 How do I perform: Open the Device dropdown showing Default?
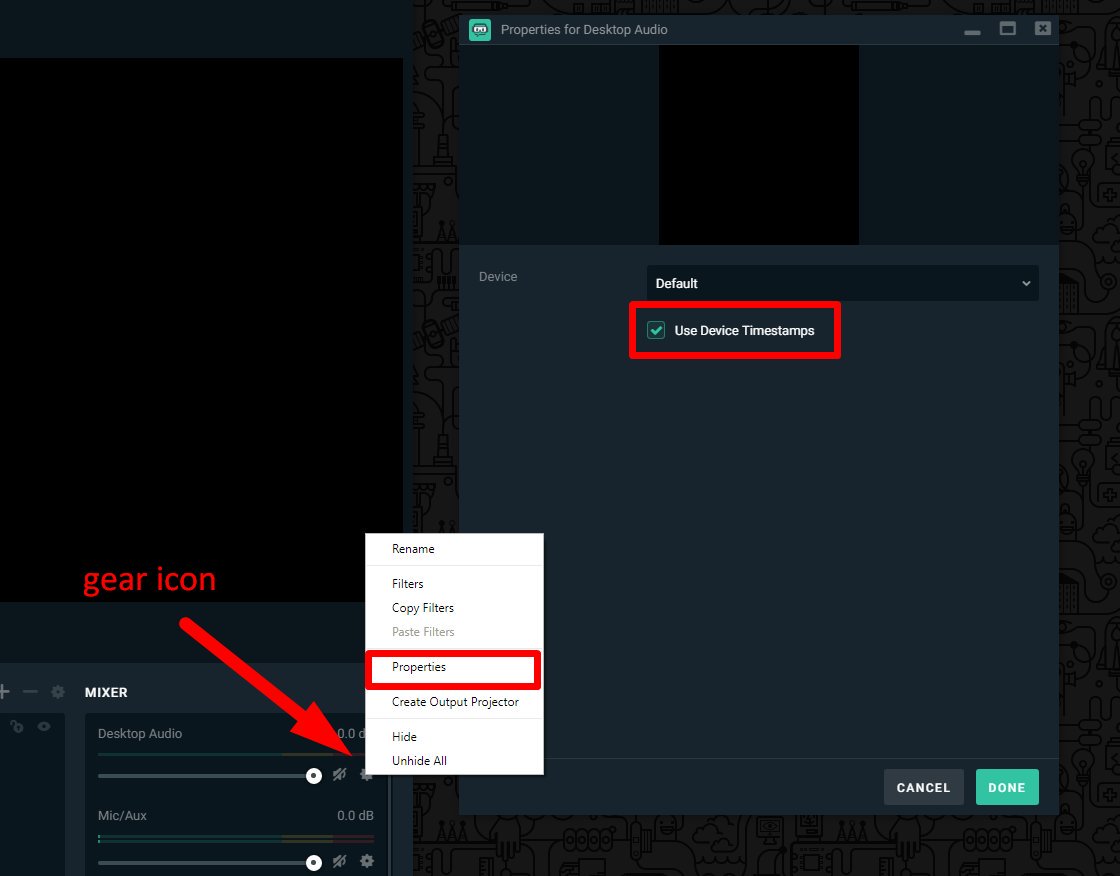point(842,283)
